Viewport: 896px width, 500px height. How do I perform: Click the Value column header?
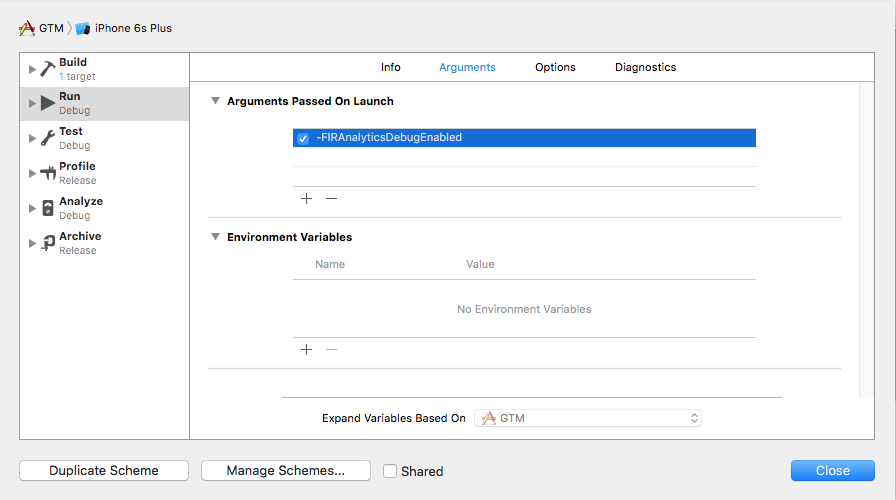(x=480, y=265)
